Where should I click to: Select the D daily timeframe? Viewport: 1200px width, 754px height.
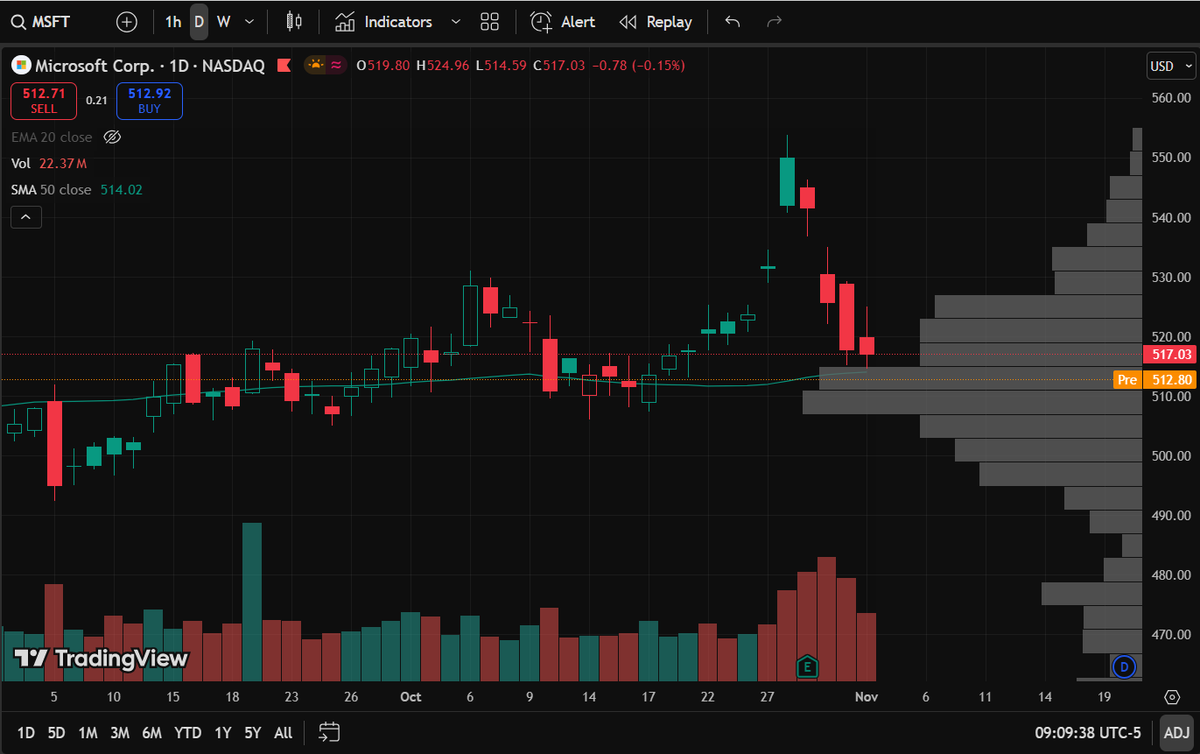[199, 21]
